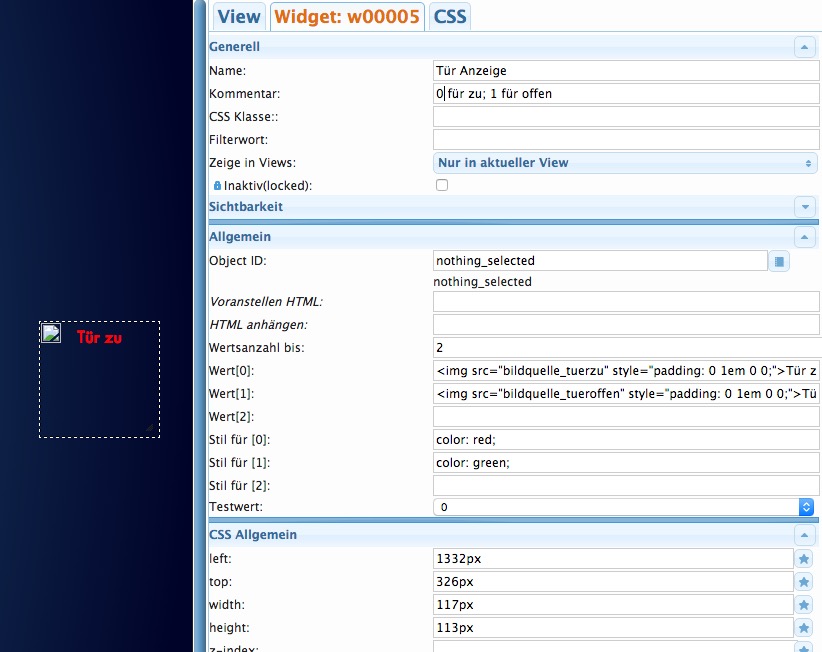822x652 pixels.
Task: Click the Wert[1] input field
Action: coord(626,394)
